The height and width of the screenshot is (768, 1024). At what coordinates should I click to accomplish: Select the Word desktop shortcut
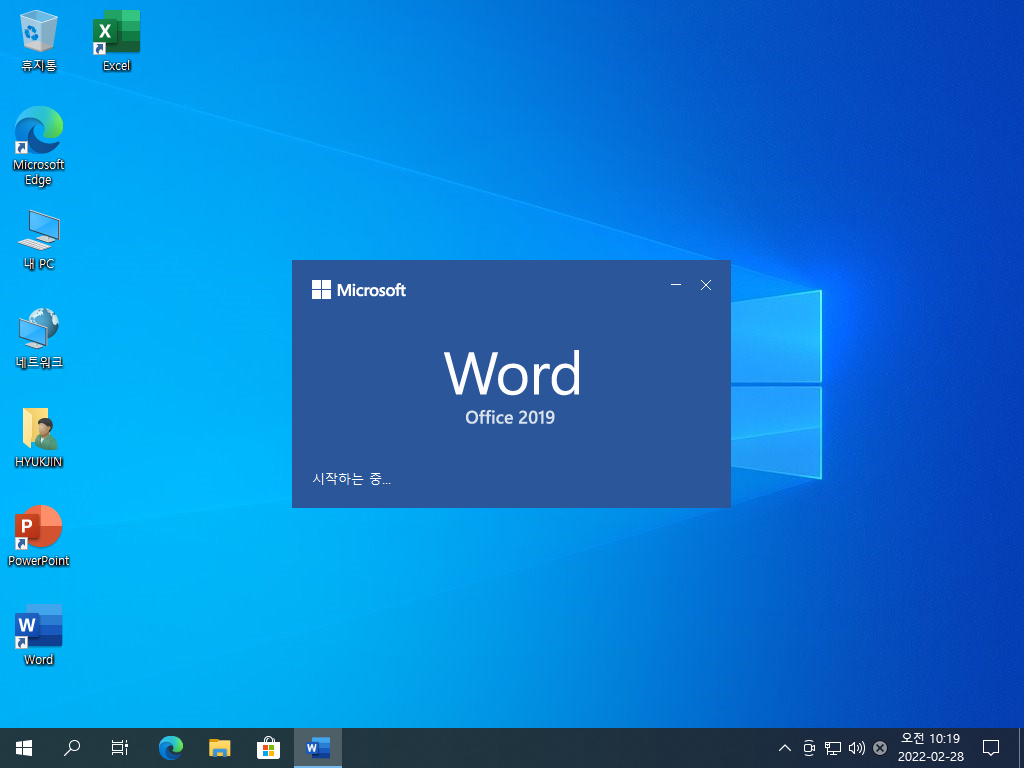[x=39, y=635]
